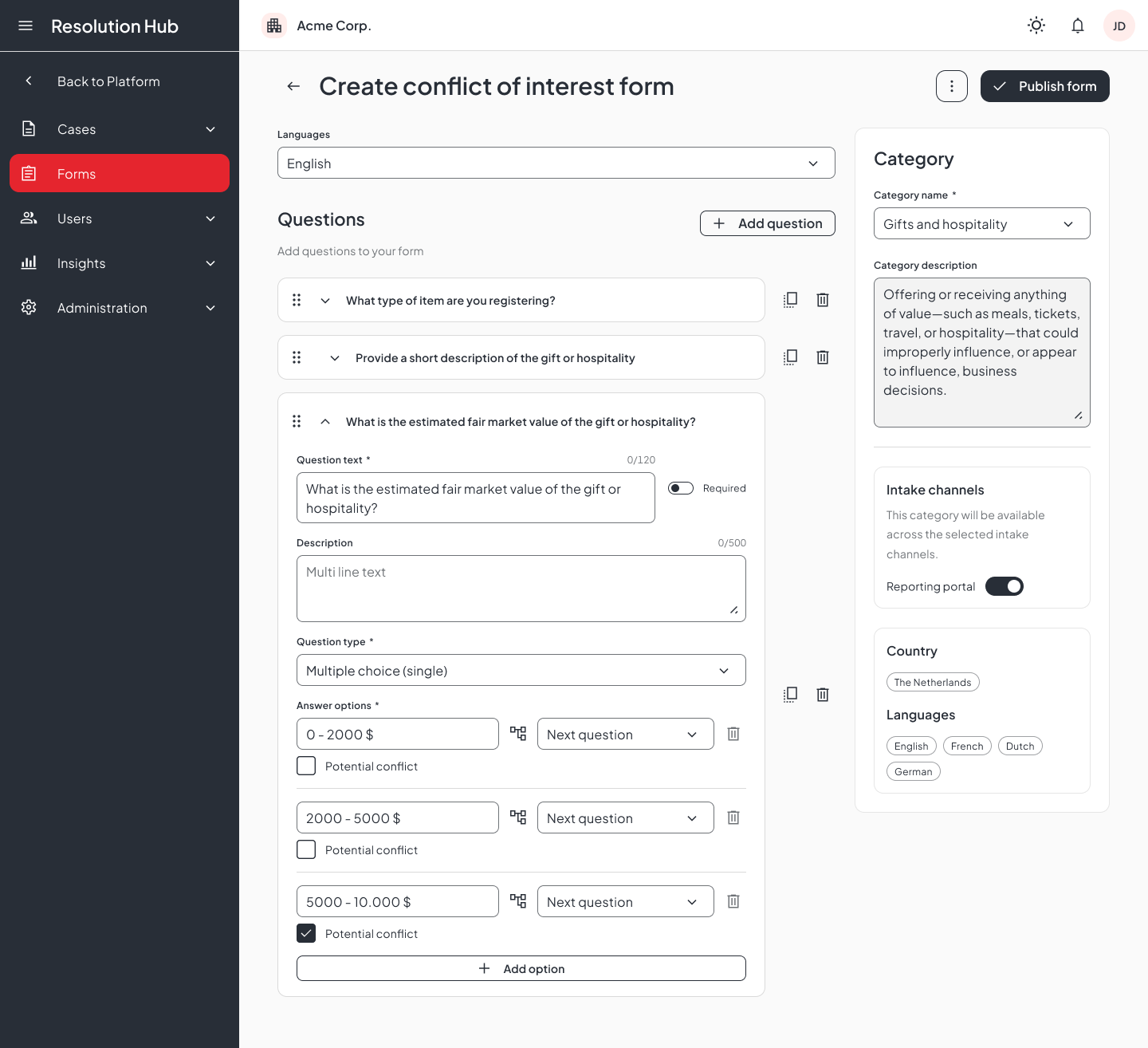Click the Administration gear icon
1148x1048 pixels.
(29, 307)
